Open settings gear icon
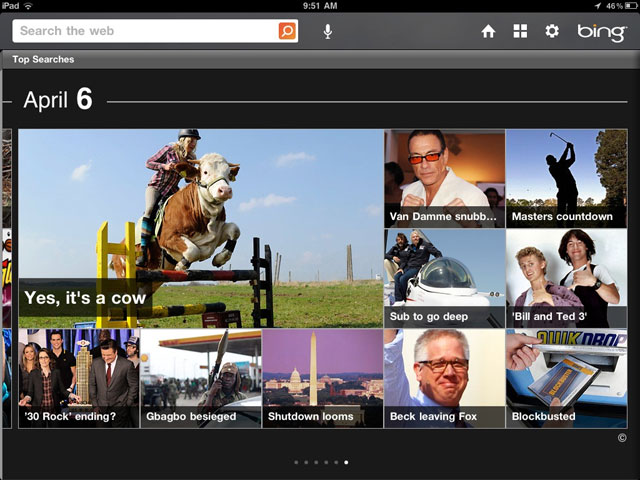 [552, 31]
